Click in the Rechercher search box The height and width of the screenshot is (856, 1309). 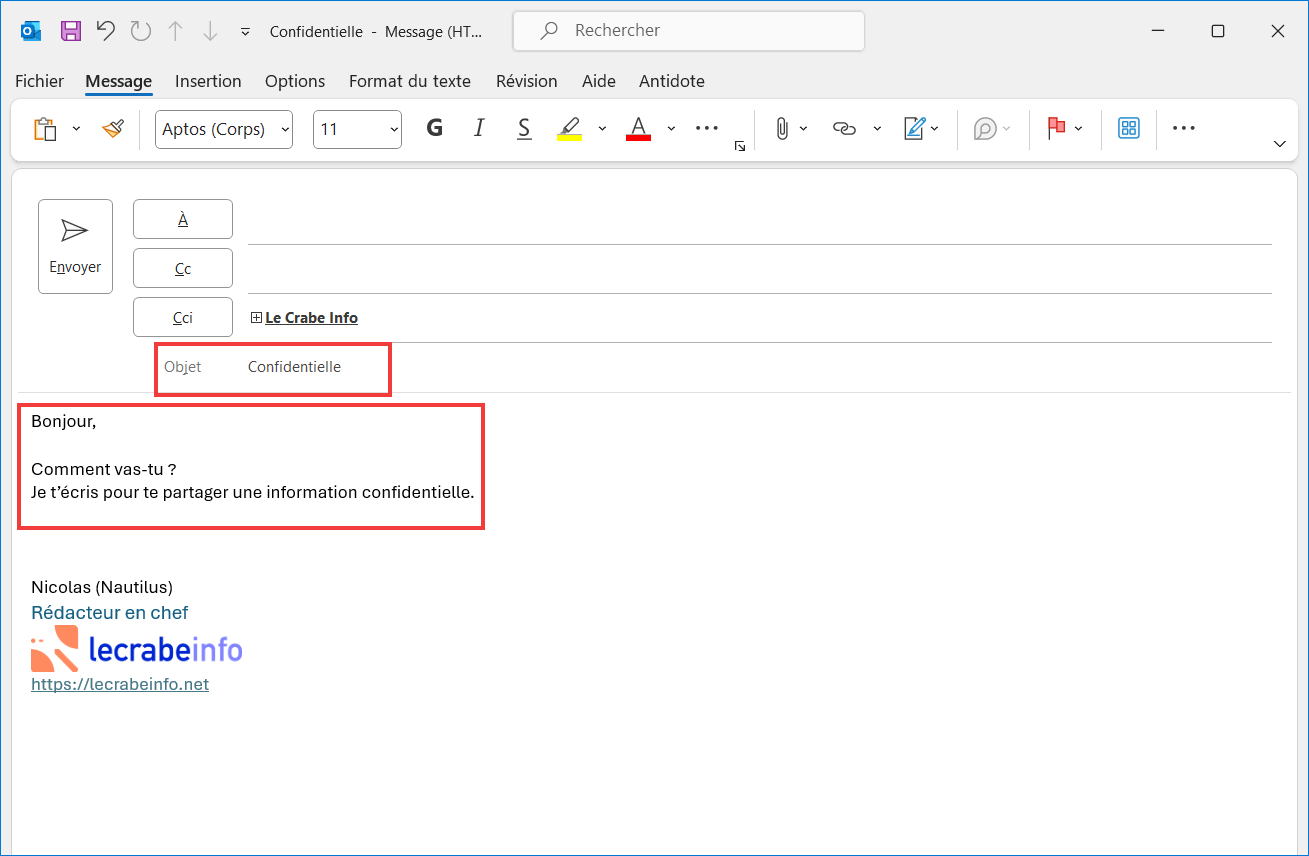pyautogui.click(x=689, y=31)
